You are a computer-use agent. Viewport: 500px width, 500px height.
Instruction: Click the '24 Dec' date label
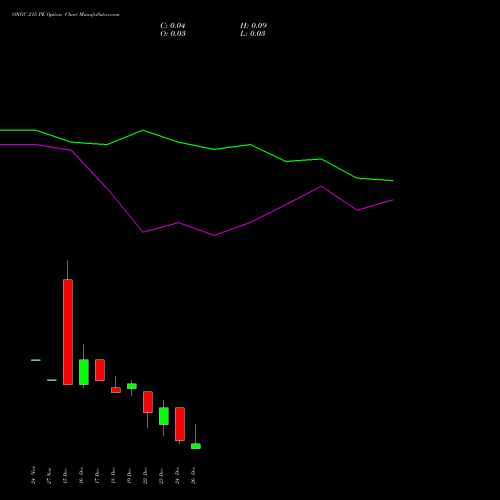click(x=177, y=475)
